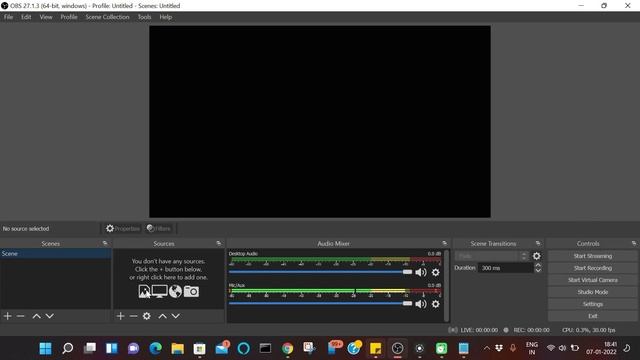Move source down in Sources panel
This screenshot has width=640, height=360.
(176, 316)
